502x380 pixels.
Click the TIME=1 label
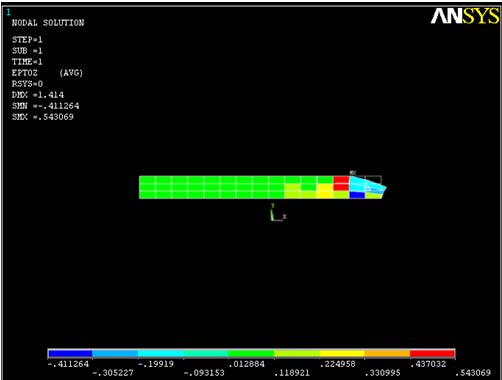27,62
